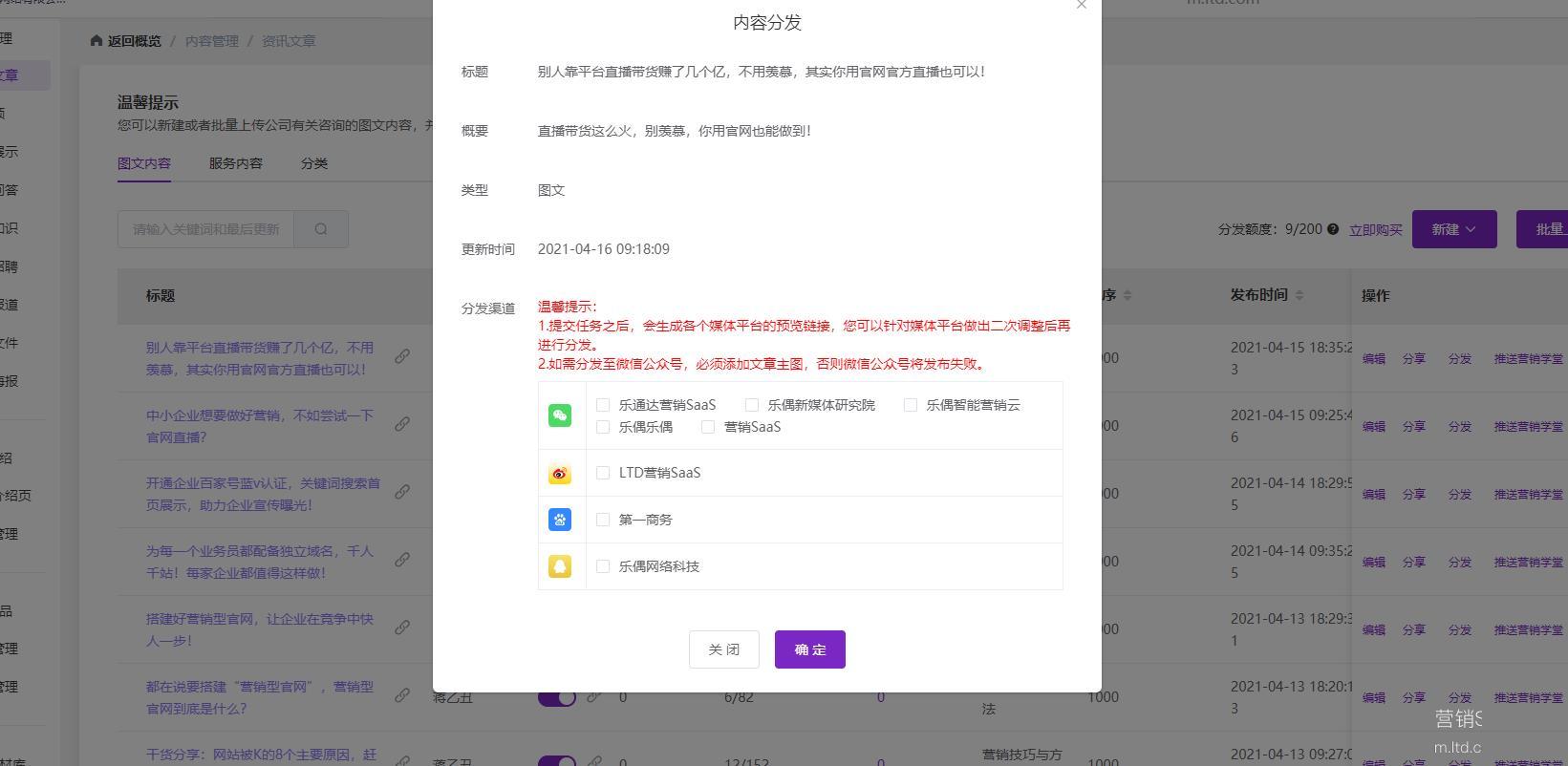Open the 分类 tab

tap(314, 163)
